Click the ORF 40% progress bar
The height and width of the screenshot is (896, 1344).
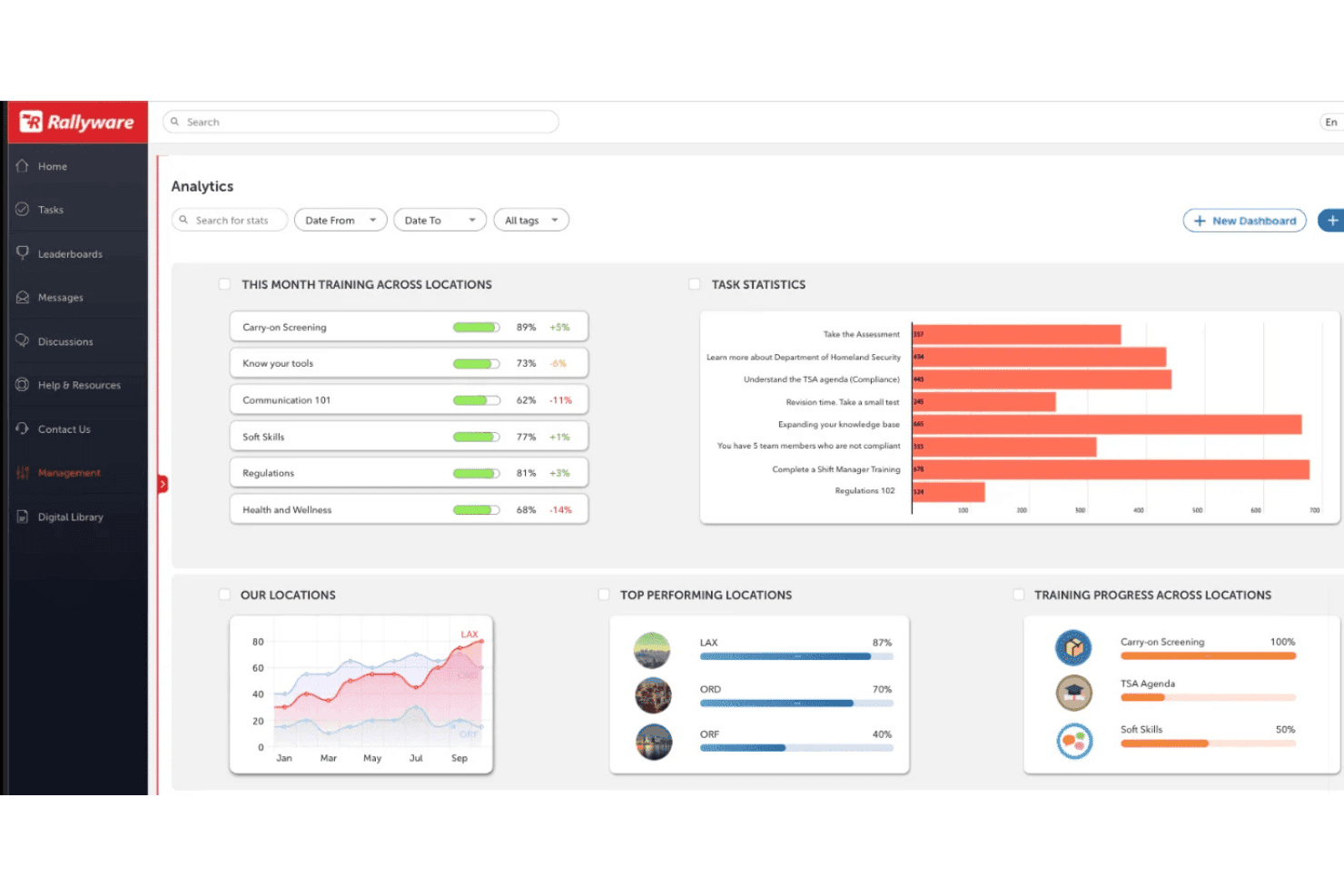(x=796, y=748)
